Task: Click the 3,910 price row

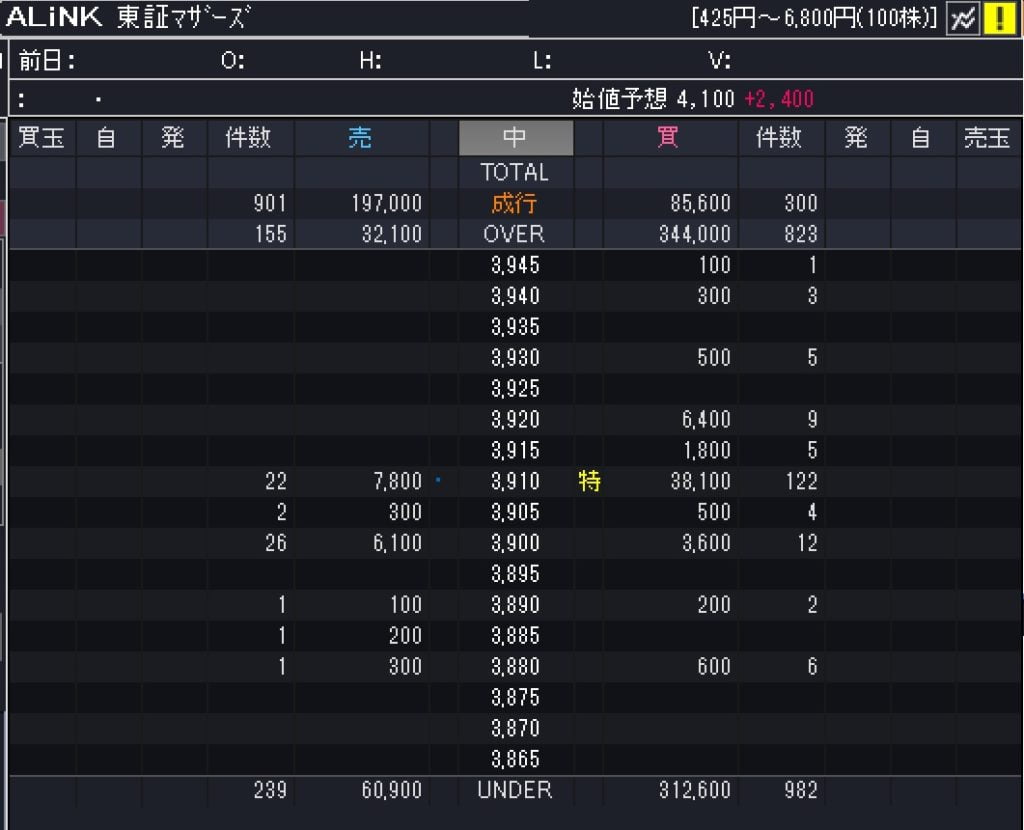Action: (515, 482)
